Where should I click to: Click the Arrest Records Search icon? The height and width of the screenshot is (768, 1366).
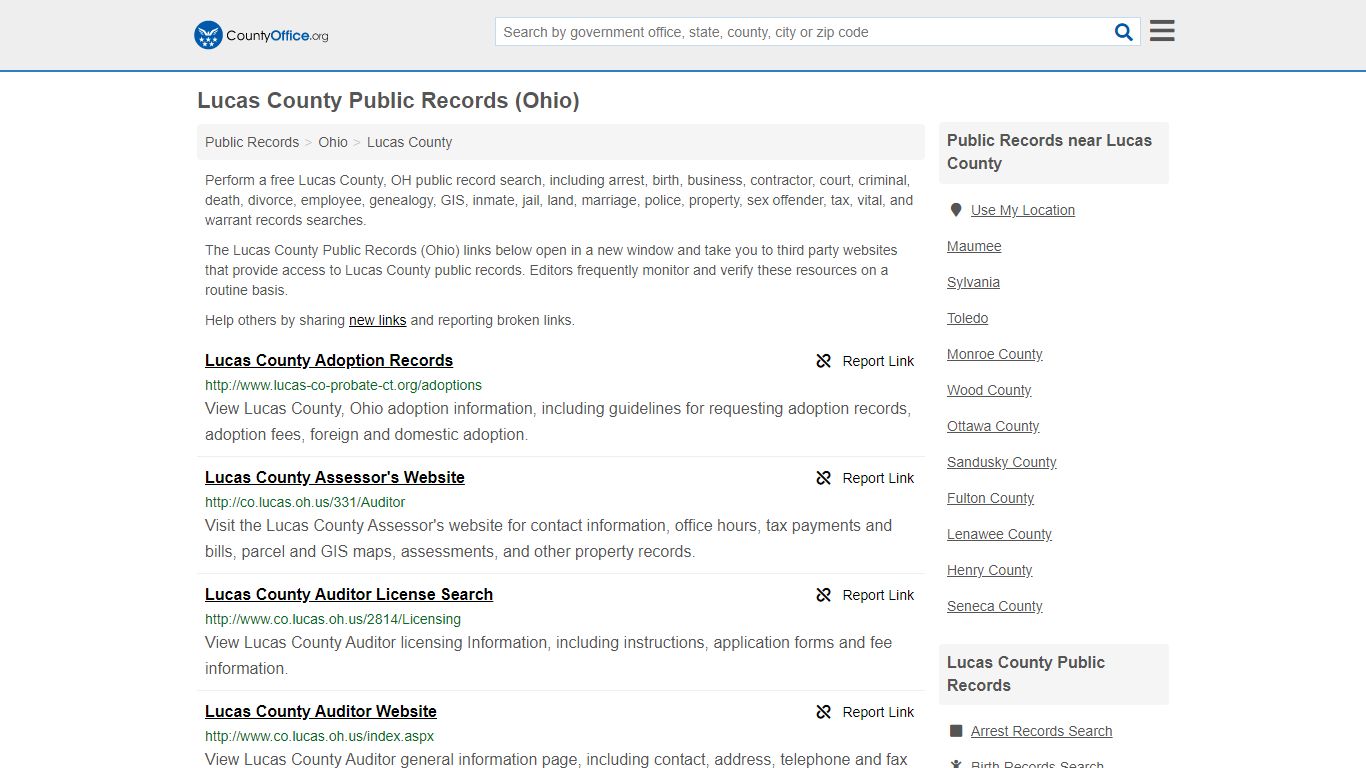coord(956,731)
